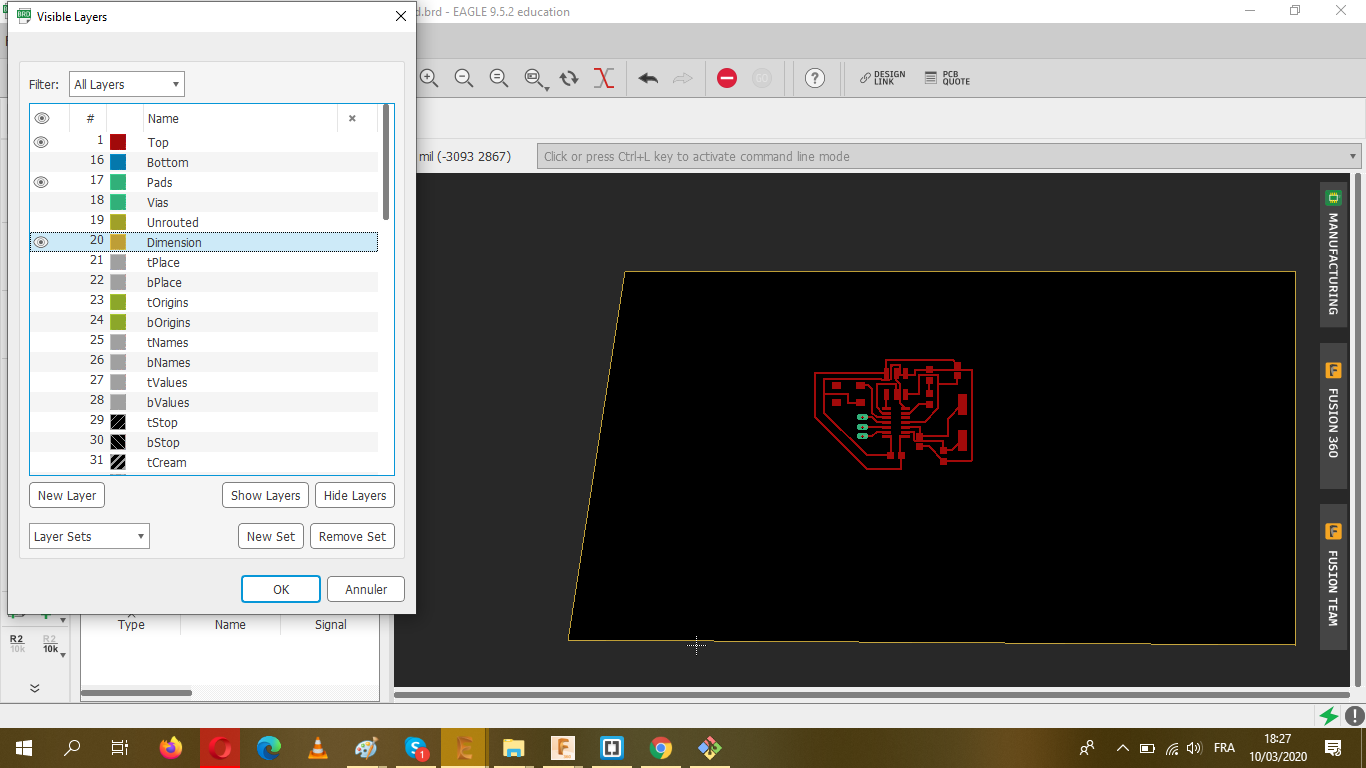Open Opera from the taskbar
The width and height of the screenshot is (1366, 768).
221,748
